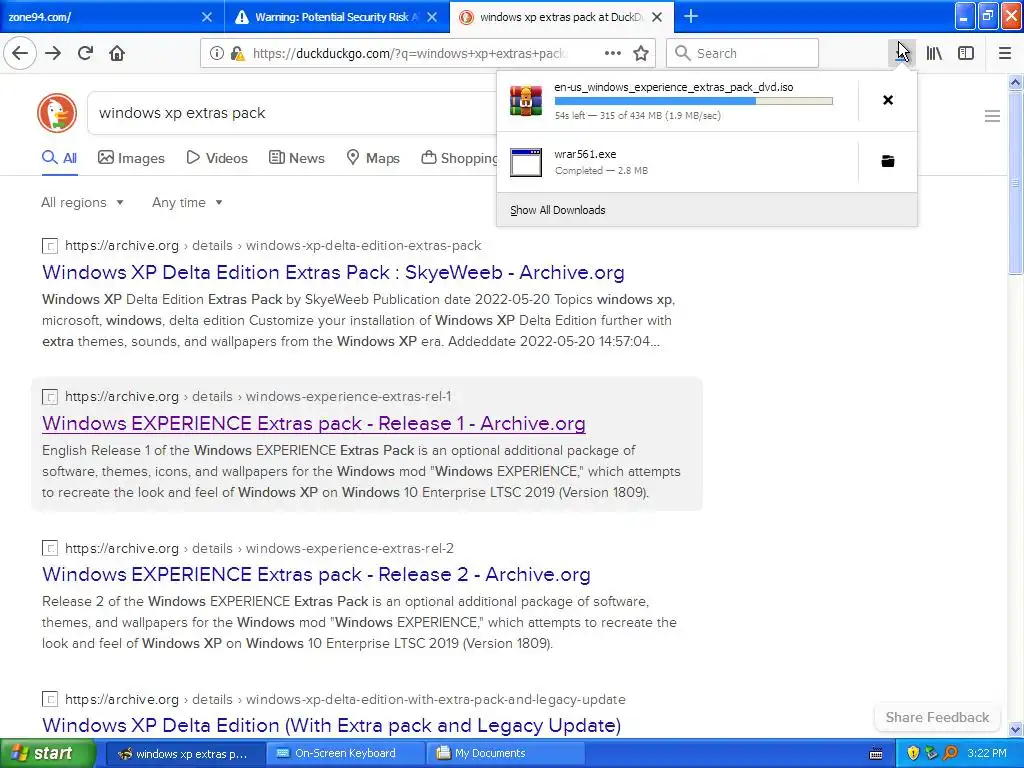Open the Firefox home page

click(117, 53)
